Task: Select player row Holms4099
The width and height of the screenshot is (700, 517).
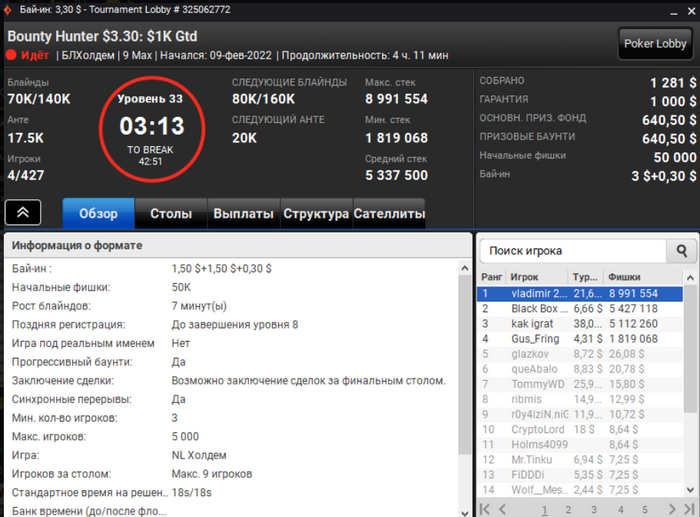Action: pyautogui.click(x=580, y=445)
